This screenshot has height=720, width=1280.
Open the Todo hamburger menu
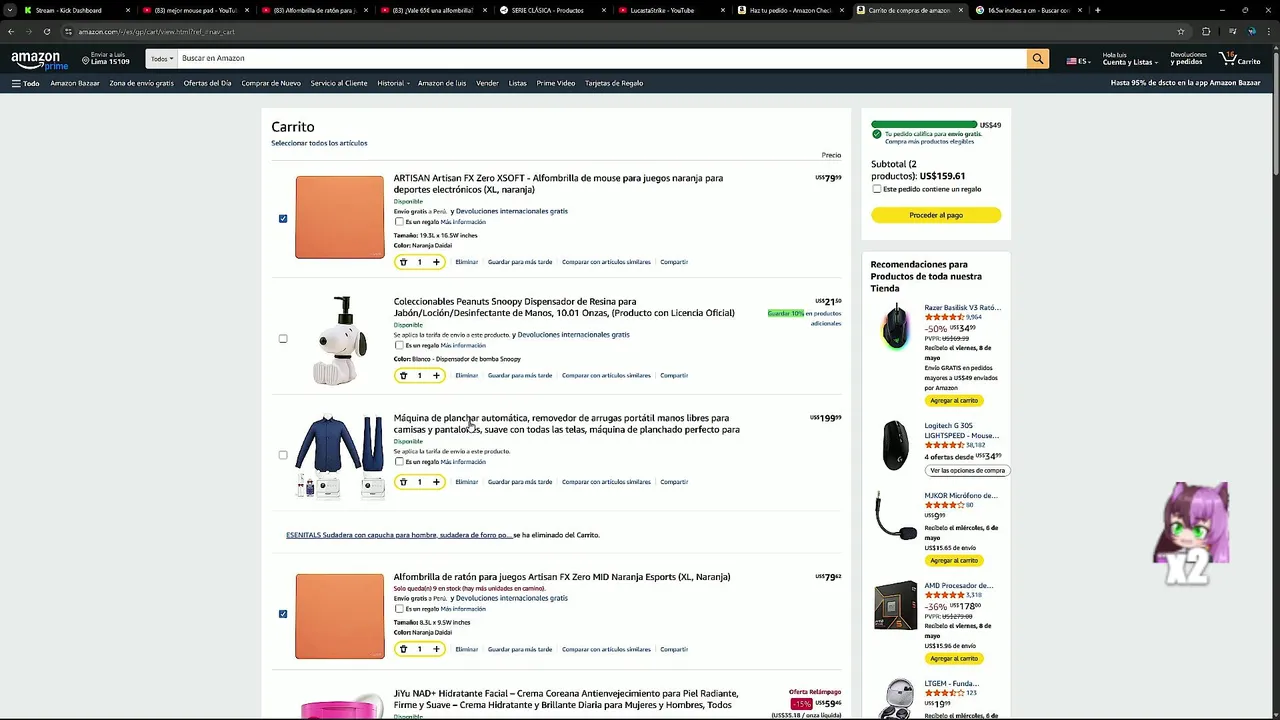click(x=26, y=83)
